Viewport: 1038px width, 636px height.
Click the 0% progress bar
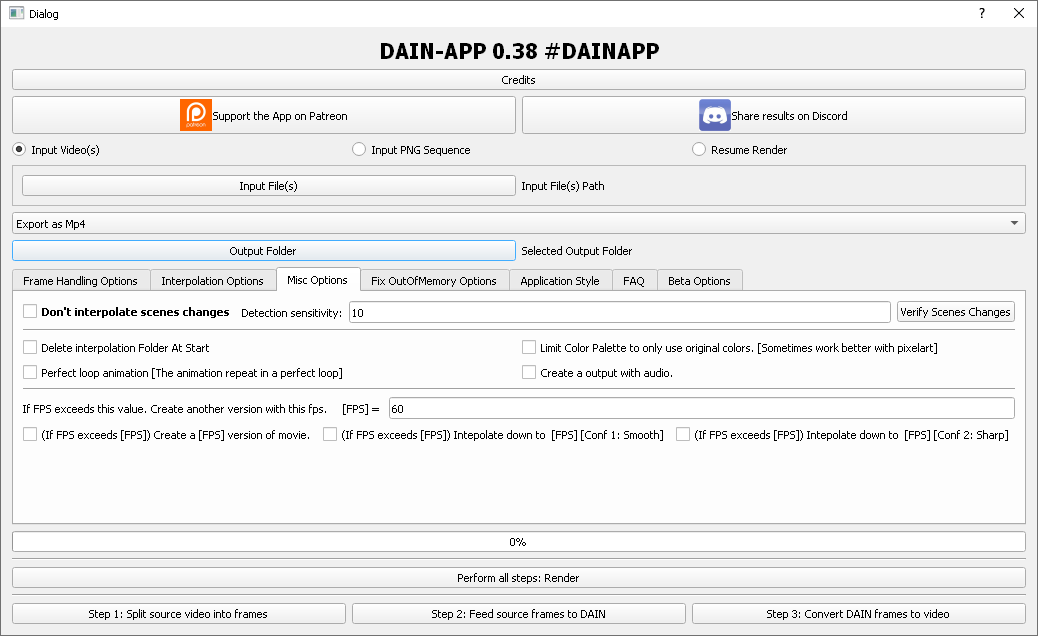click(x=518, y=541)
